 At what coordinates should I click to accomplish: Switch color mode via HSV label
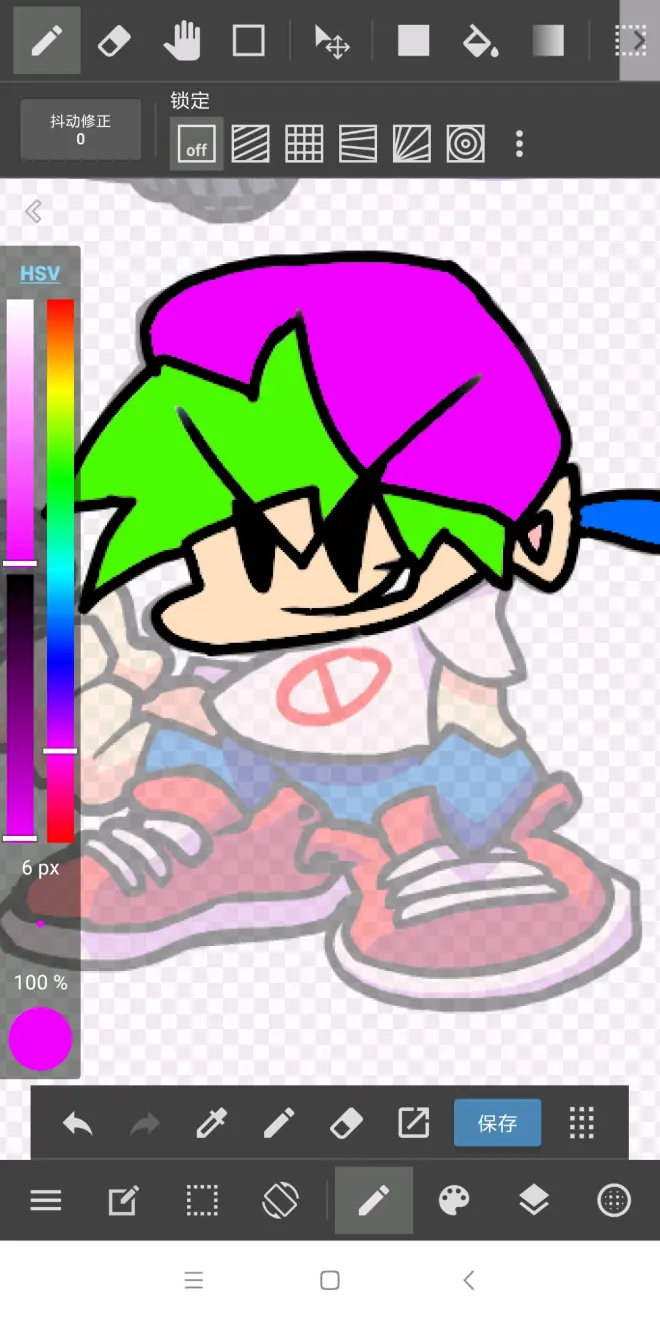(40, 273)
